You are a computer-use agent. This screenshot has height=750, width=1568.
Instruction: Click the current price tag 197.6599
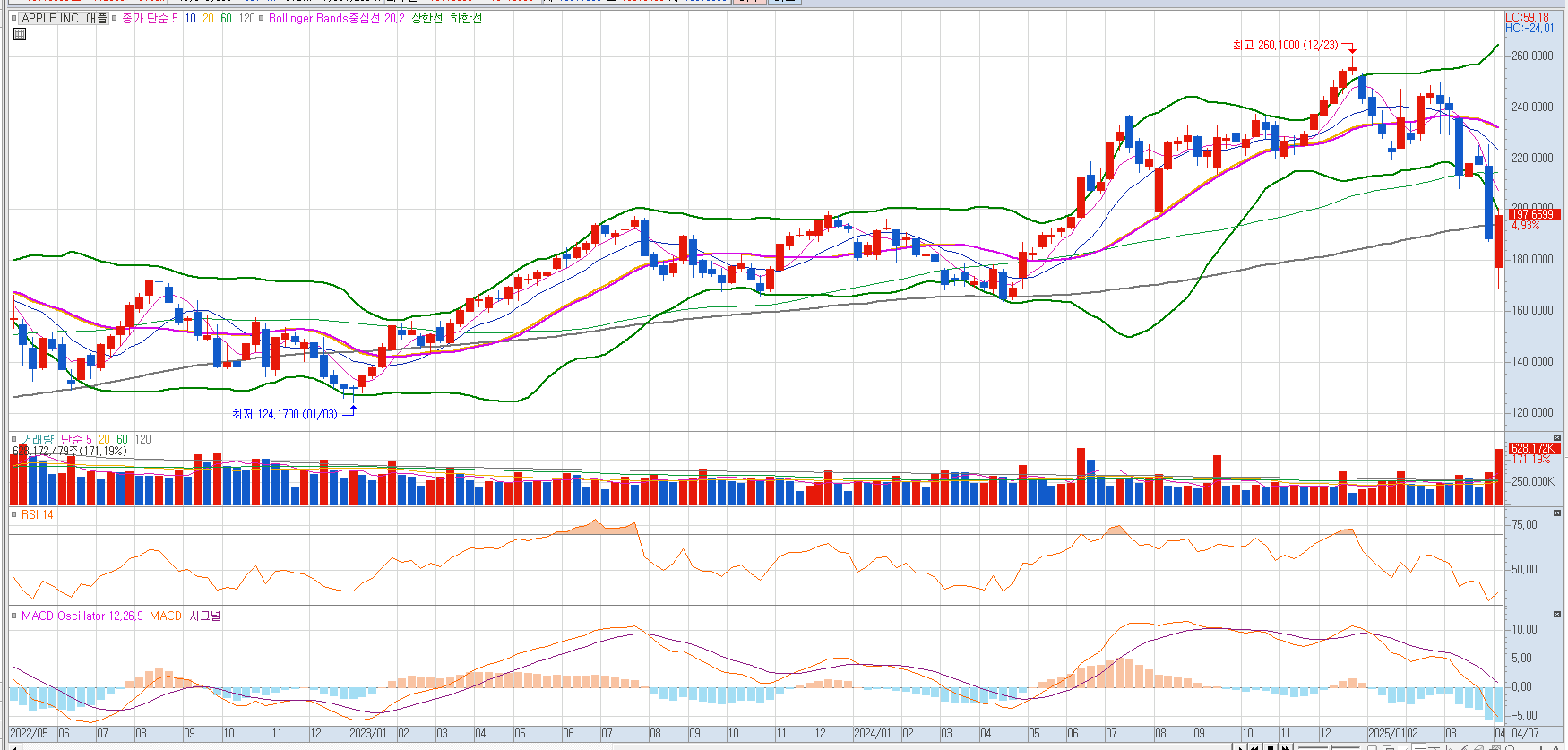[x=1533, y=214]
